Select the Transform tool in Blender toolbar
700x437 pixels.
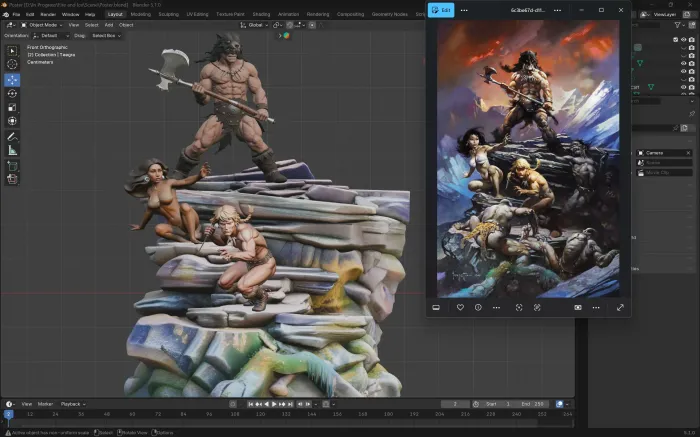(x=12, y=121)
